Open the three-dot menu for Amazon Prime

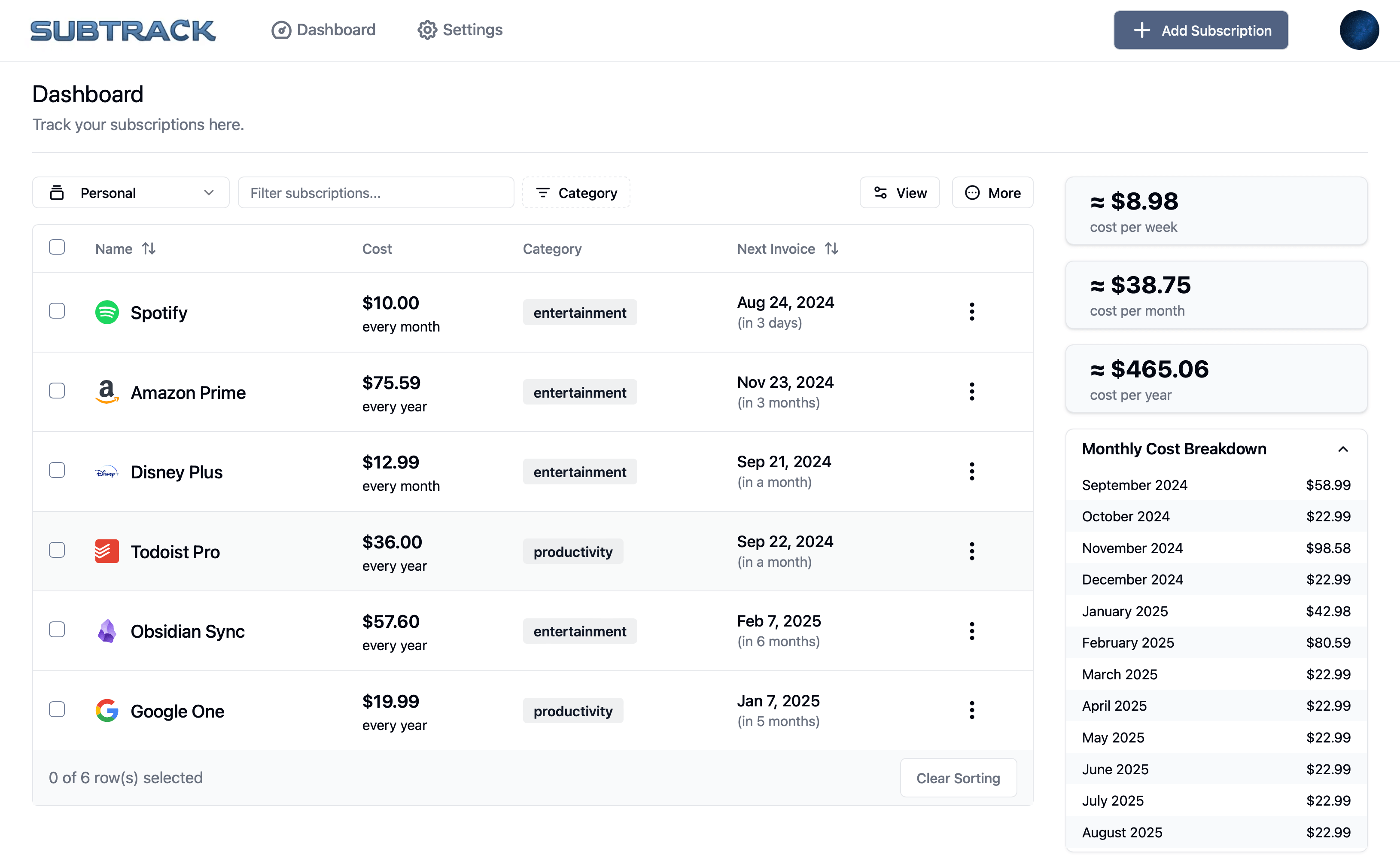coord(971,392)
